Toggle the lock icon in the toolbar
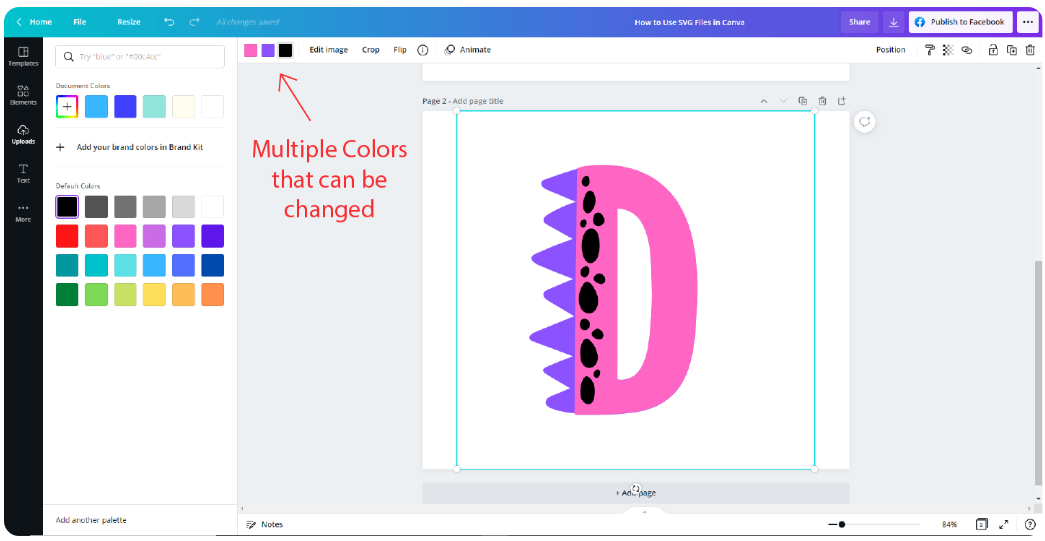The width and height of the screenshot is (1045, 541). click(x=992, y=50)
